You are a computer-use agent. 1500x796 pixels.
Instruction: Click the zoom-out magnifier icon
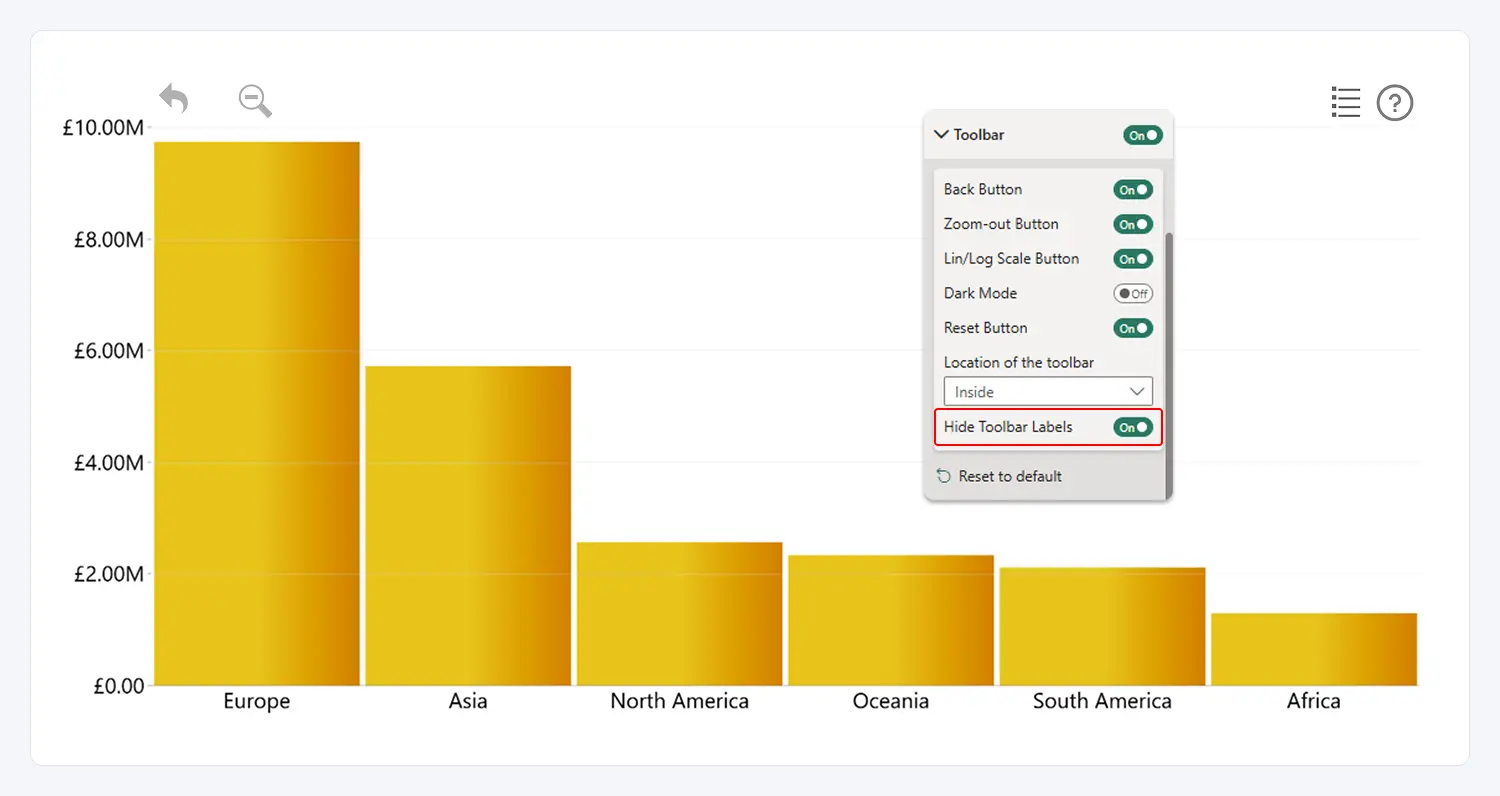click(x=255, y=100)
